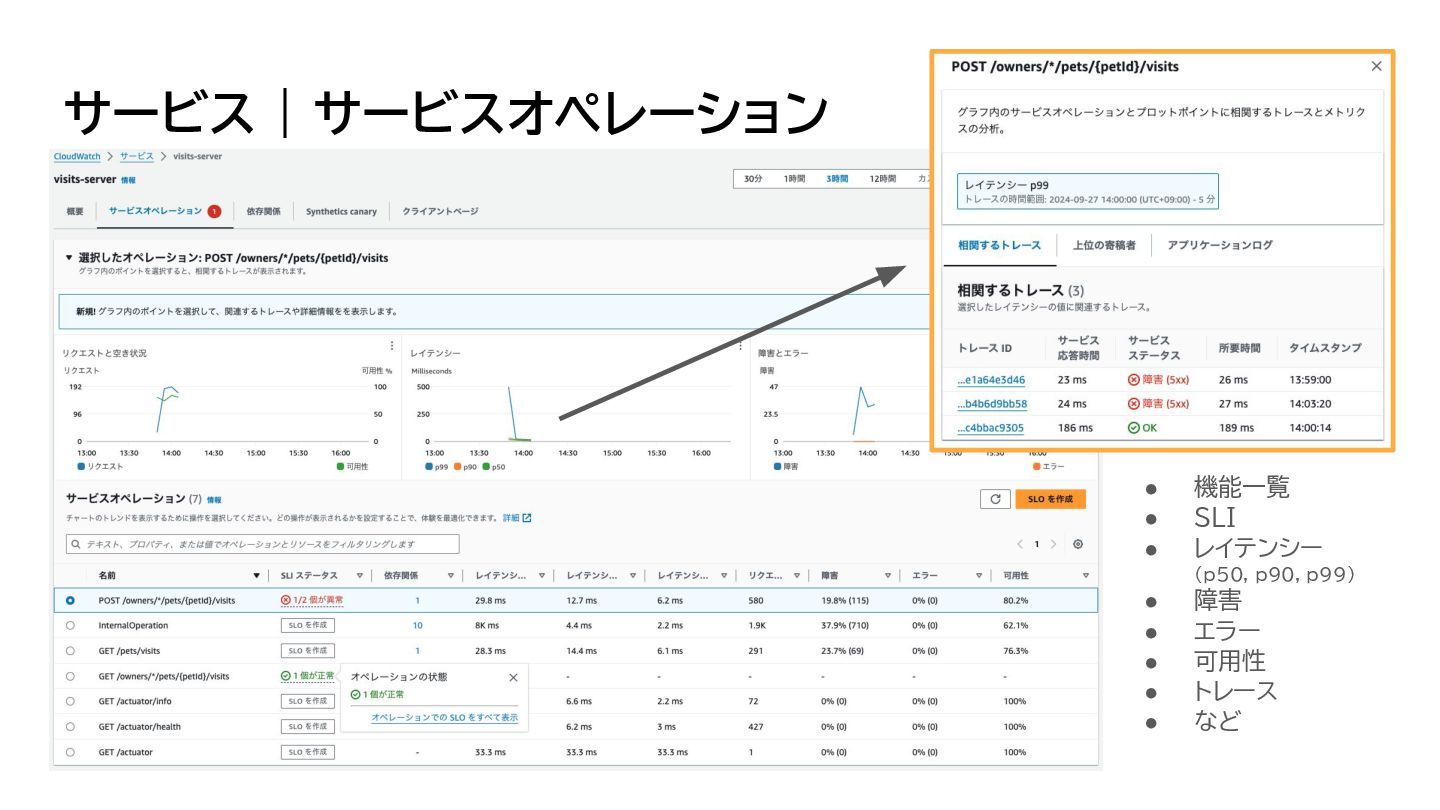Switch to アプリケーションログ tab
Image resolution: width=1440 pixels, height=810 pixels.
tap(1220, 245)
